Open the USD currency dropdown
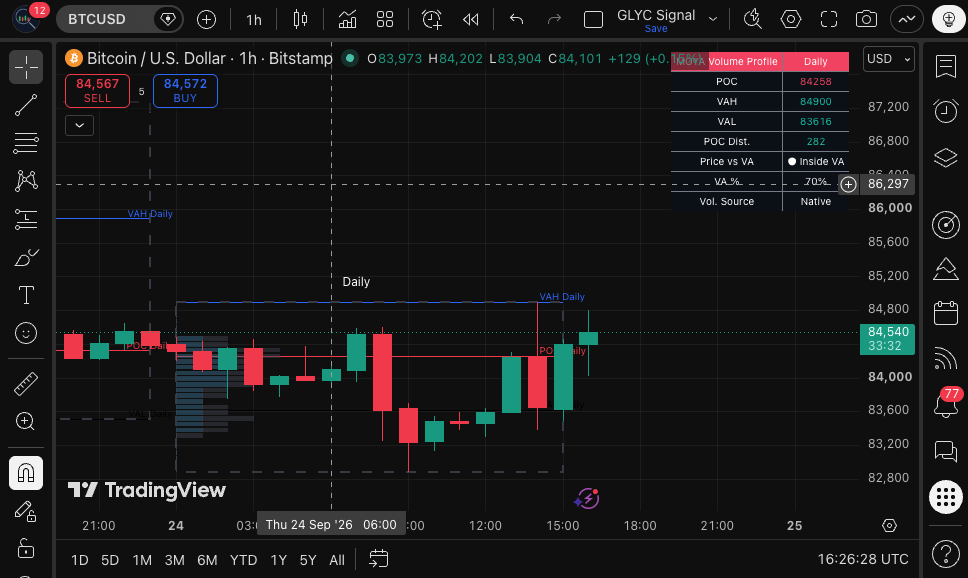Screen dimensions: 968x578 coord(888,59)
